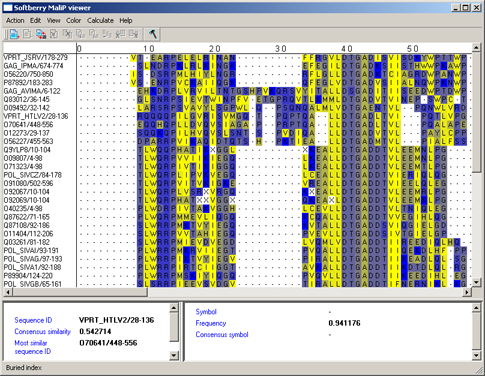This screenshot has height=376, width=485.
Task: Click ruler position 50 marker
Action: 412,49
